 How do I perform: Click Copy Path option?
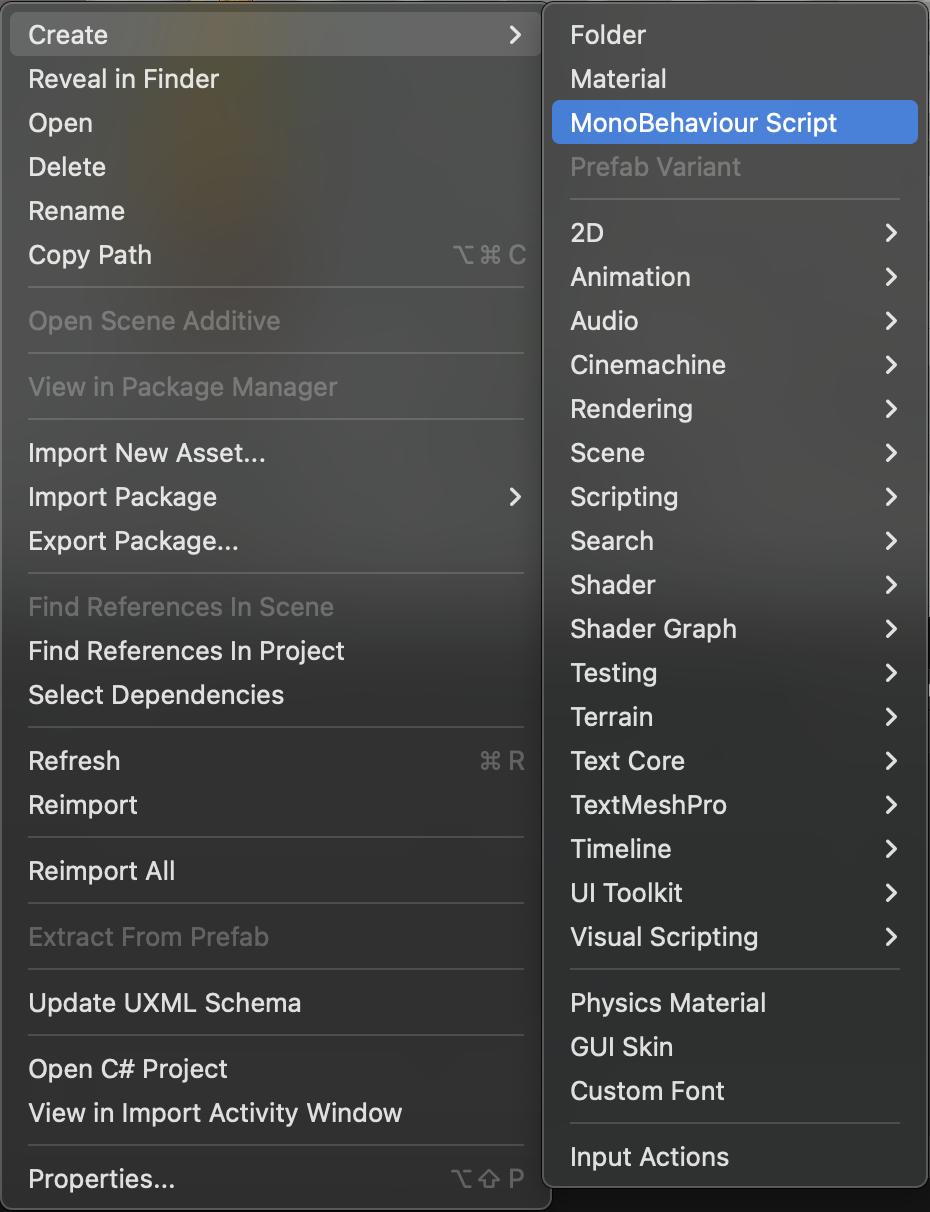tap(90, 255)
